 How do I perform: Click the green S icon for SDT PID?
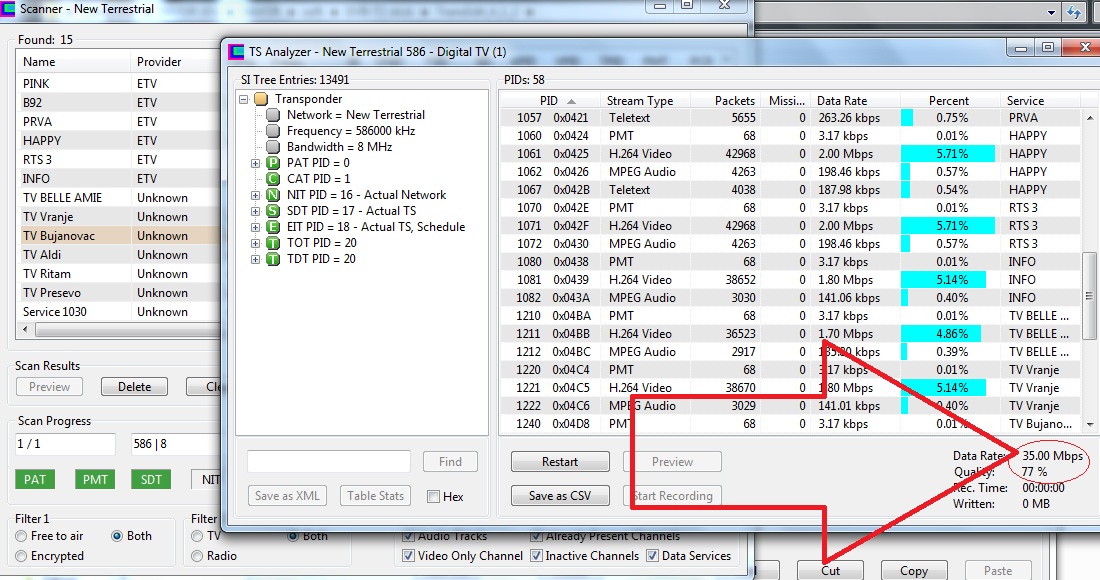[273, 211]
